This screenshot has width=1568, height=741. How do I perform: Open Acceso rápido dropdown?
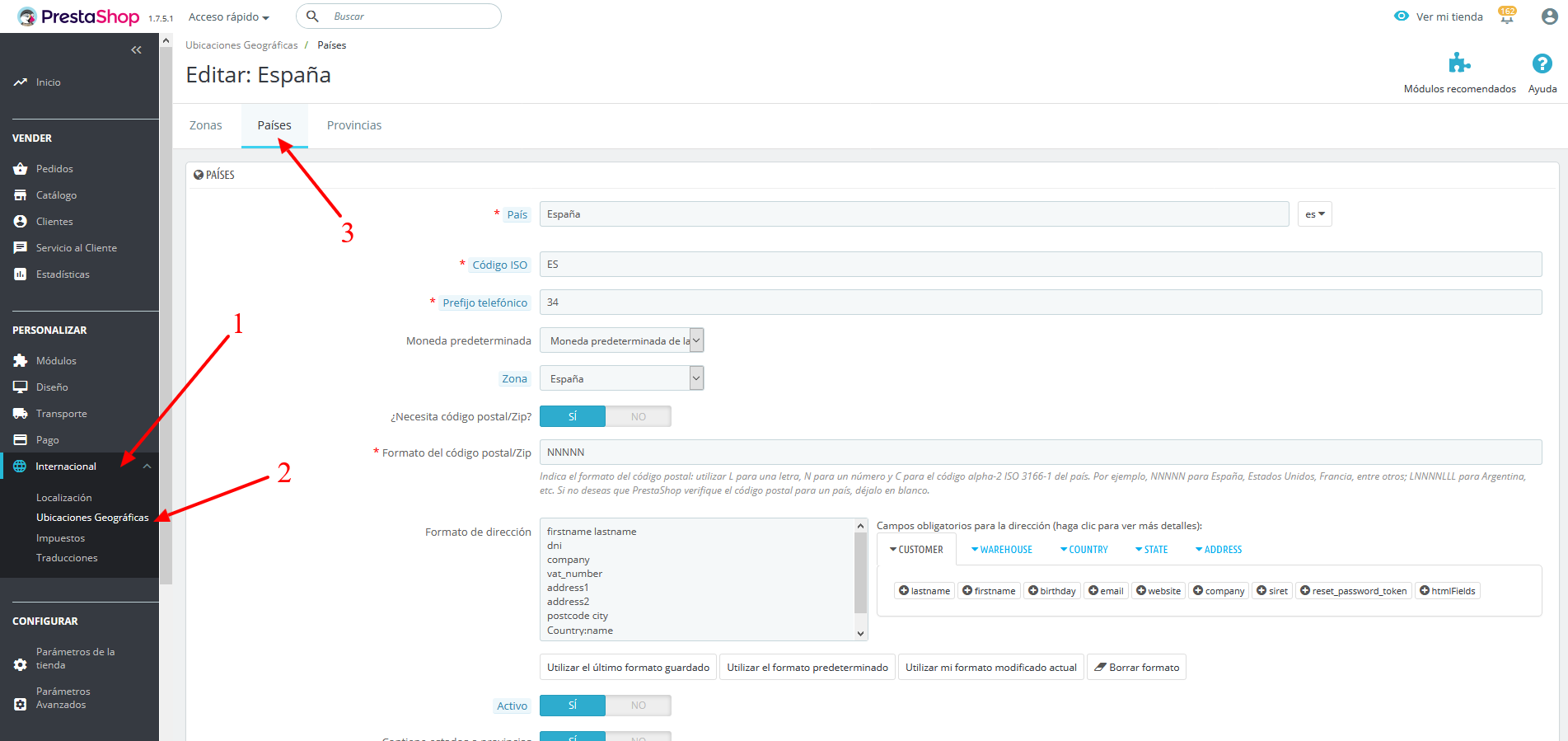tap(229, 17)
